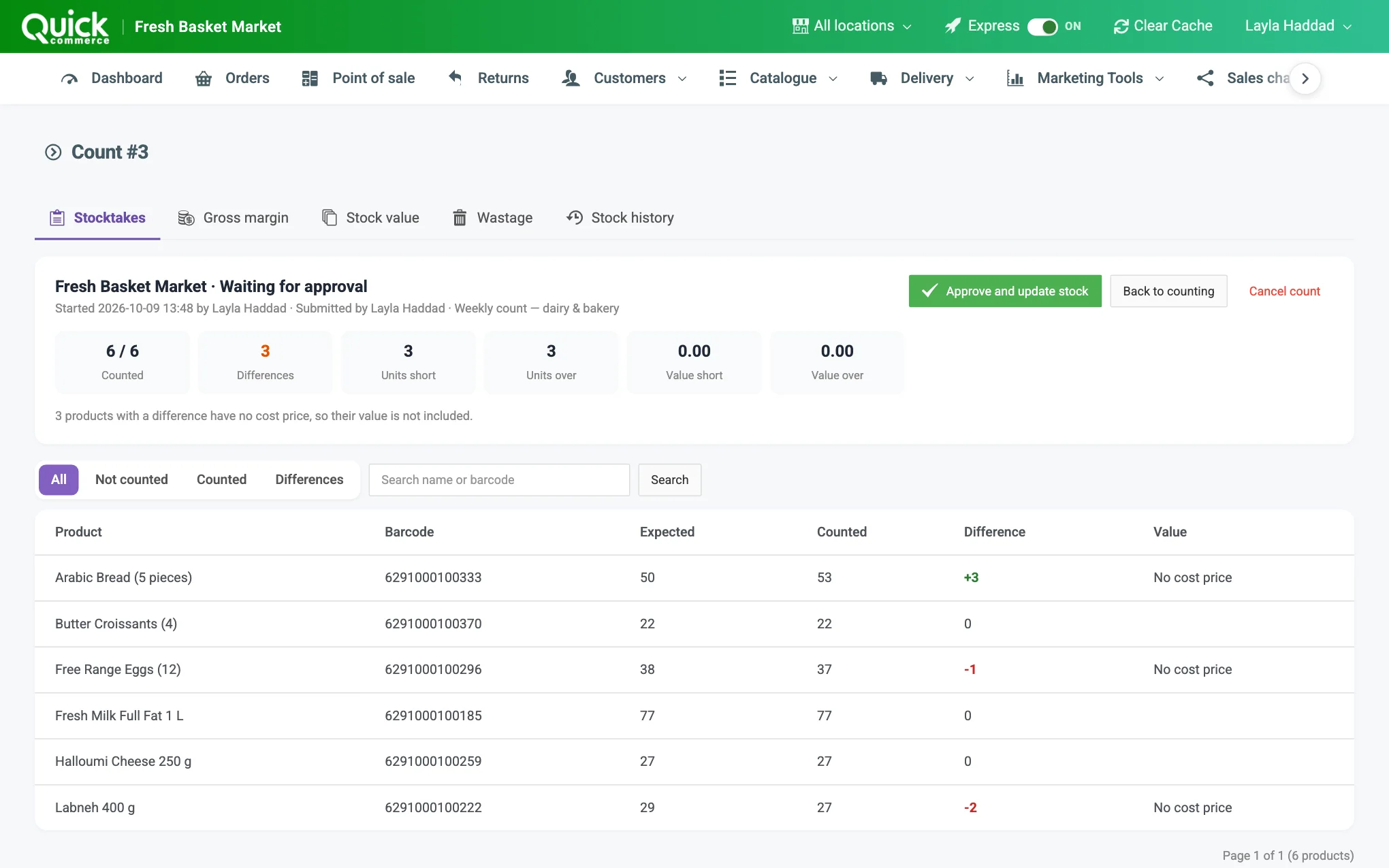Expand the Catalogue menu chevron
The width and height of the screenshot is (1389, 868).
coord(833,79)
